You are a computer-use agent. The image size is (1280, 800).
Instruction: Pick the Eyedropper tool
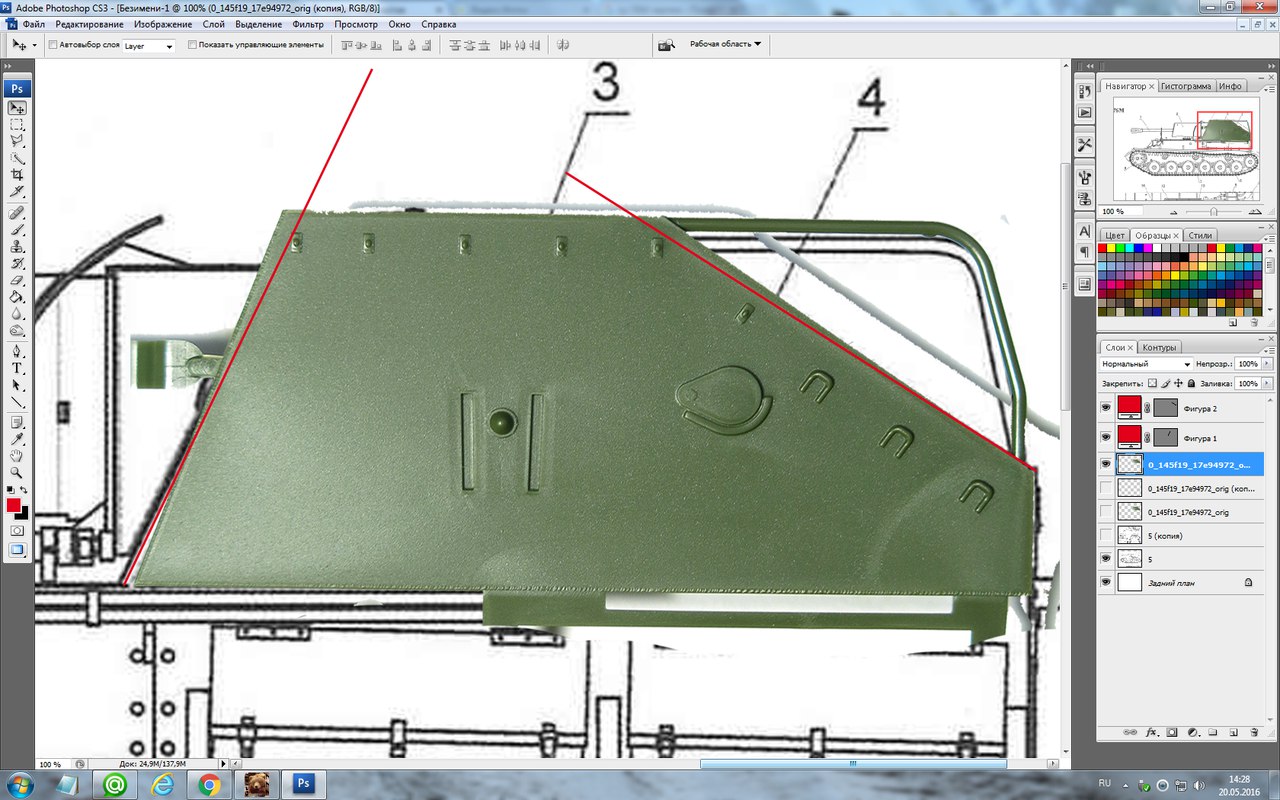pyautogui.click(x=17, y=439)
